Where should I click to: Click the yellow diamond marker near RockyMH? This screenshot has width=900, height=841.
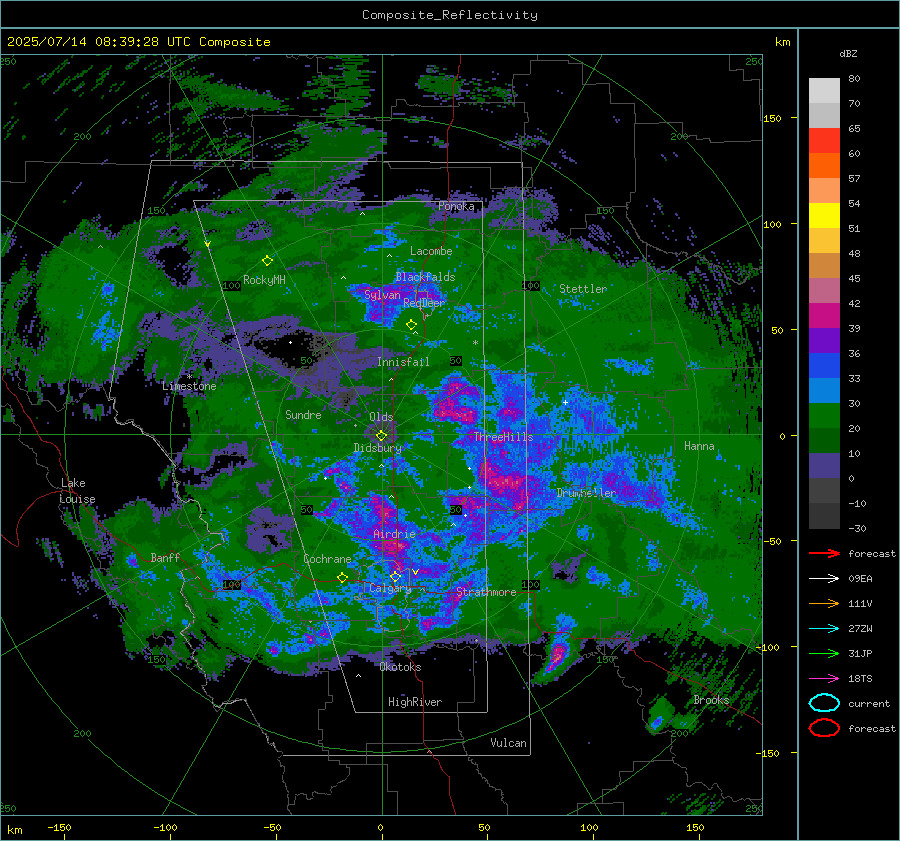(267, 261)
